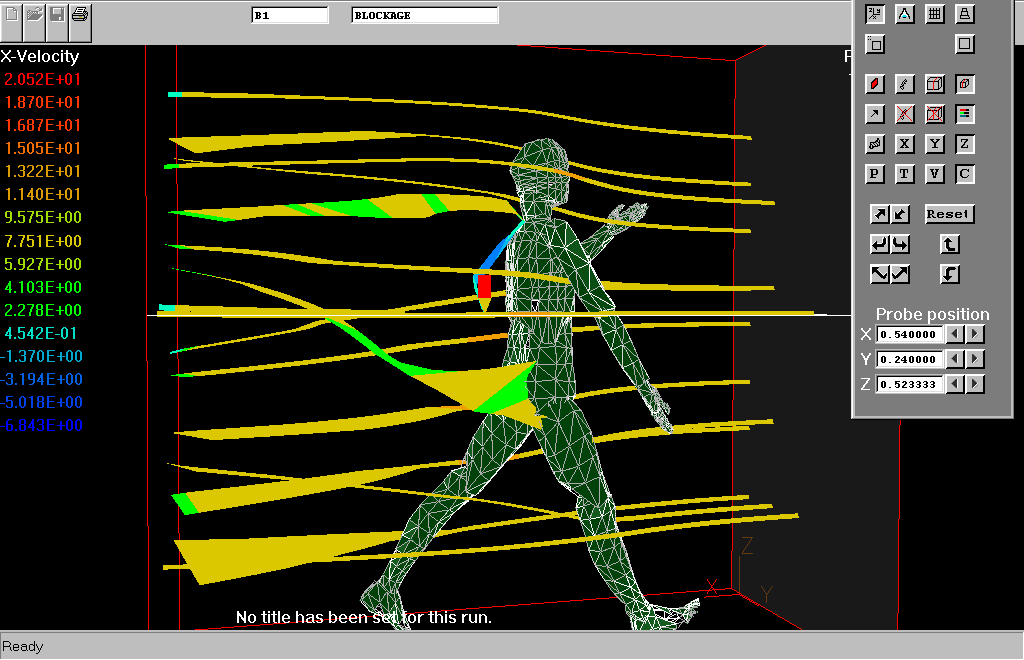Click the New file icon
Viewport: 1024px width, 660px height.
pos(12,15)
